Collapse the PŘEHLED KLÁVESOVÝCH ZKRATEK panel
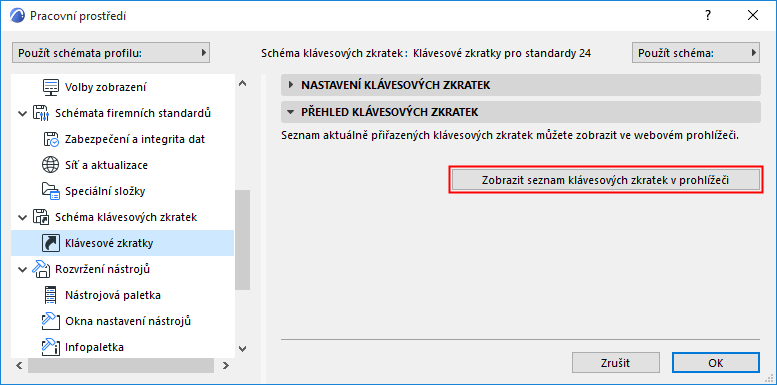 [x=291, y=112]
